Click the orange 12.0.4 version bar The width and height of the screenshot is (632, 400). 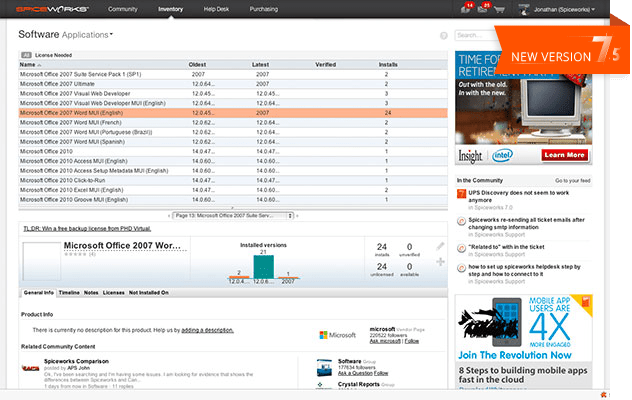tap(239, 277)
